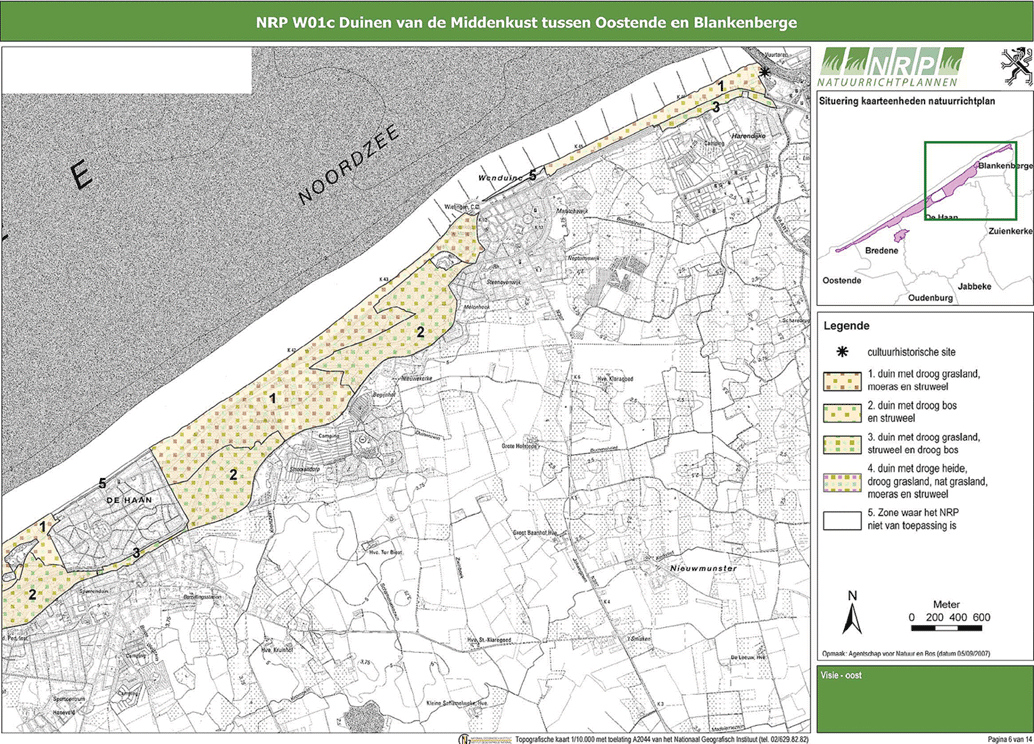This screenshot has width=1034, height=744.
Task: Click the 'Sportcentrum' label near Haneveld
Action: click(x=68, y=697)
